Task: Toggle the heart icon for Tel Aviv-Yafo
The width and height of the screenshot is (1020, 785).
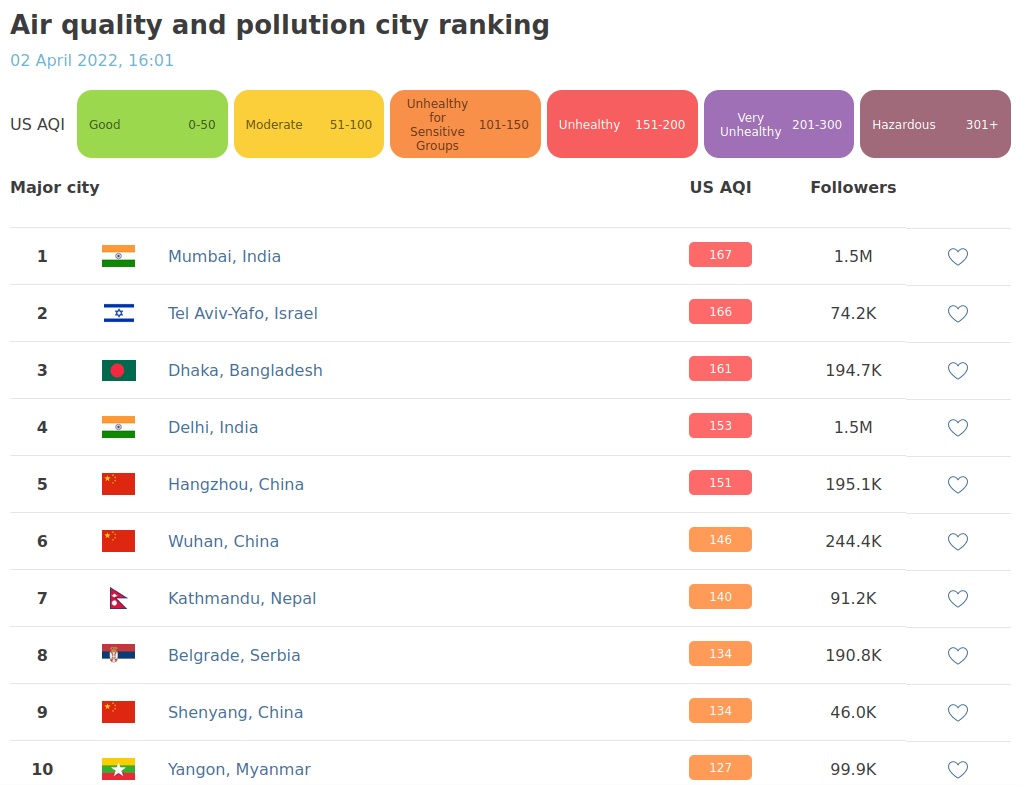Action: [957, 314]
